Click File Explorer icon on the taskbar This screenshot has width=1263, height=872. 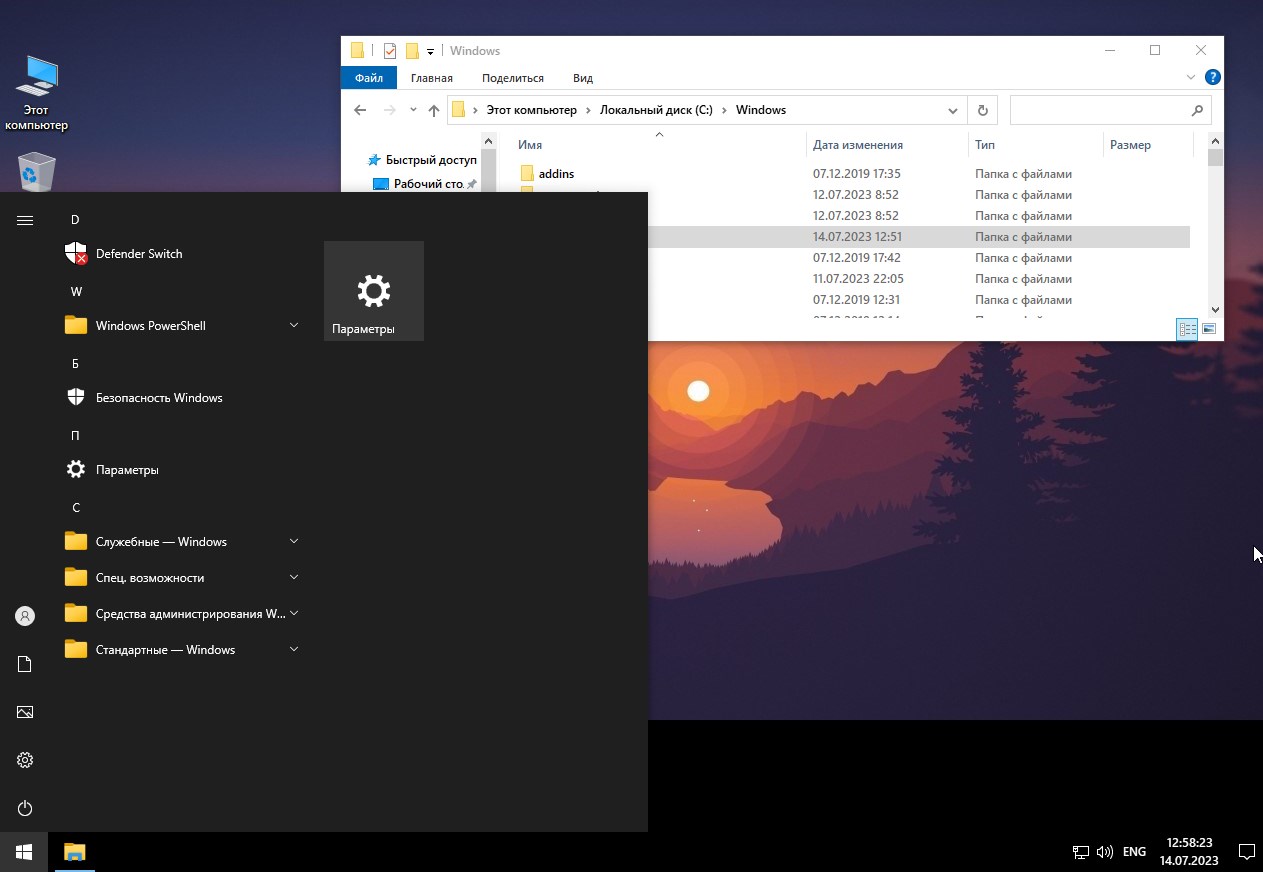click(x=74, y=852)
